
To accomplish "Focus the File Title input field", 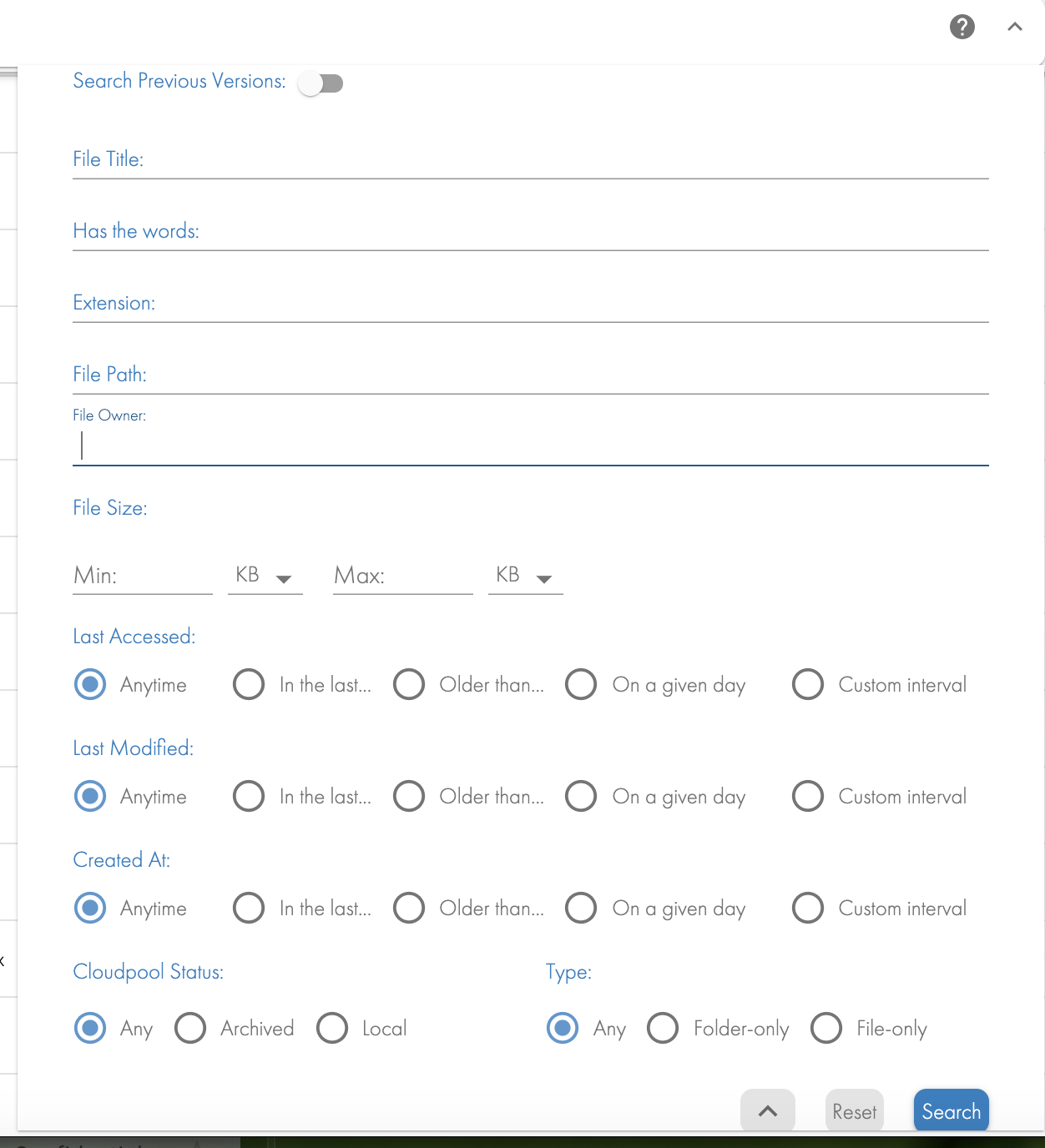I will tap(531, 159).
